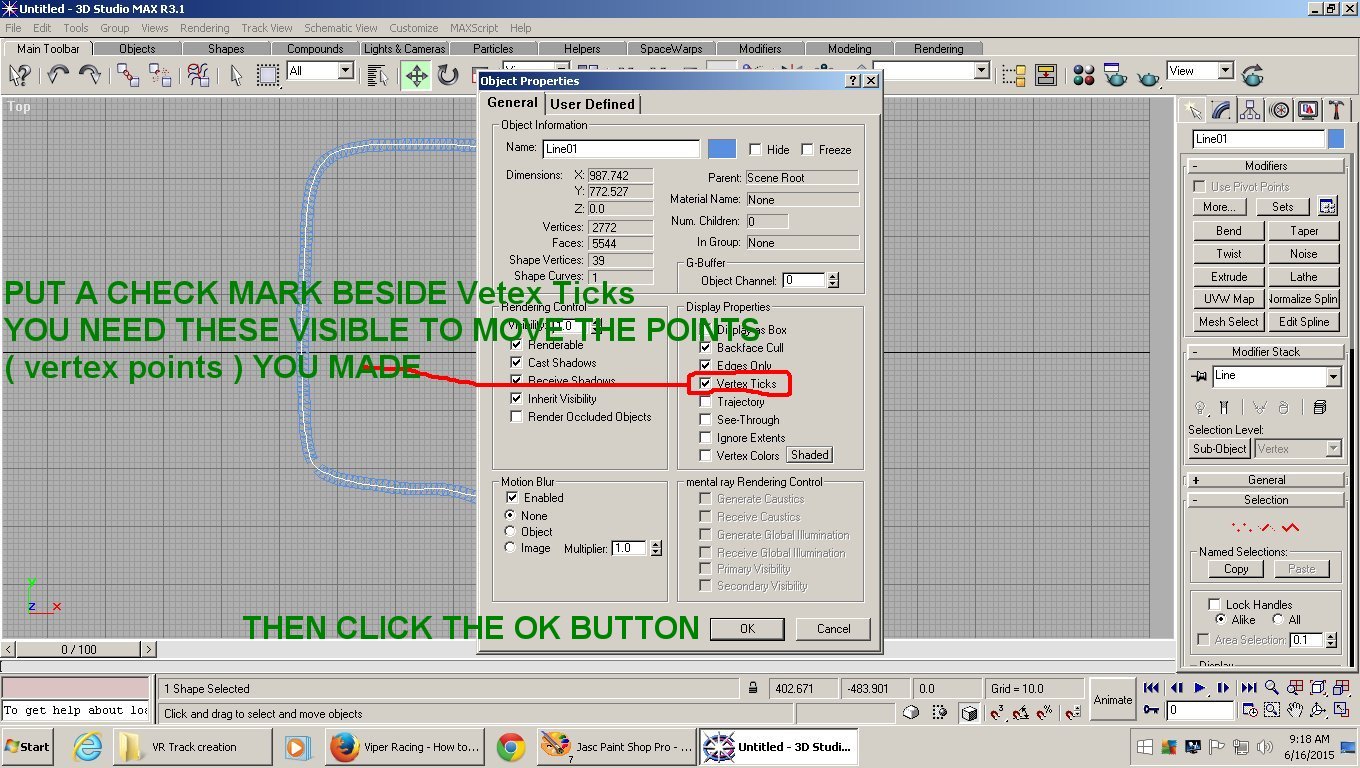
Task: Switch to the User Defined tab
Action: click(593, 104)
